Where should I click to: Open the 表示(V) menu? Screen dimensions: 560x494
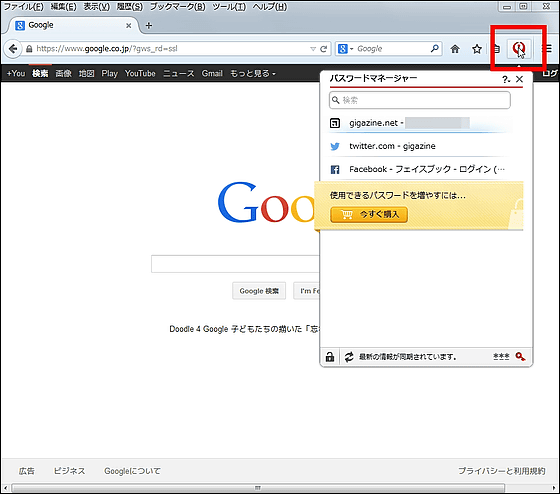[x=96, y=6]
